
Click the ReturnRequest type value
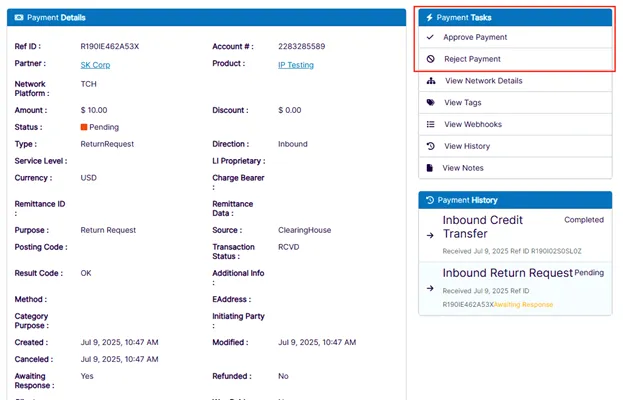107,144
